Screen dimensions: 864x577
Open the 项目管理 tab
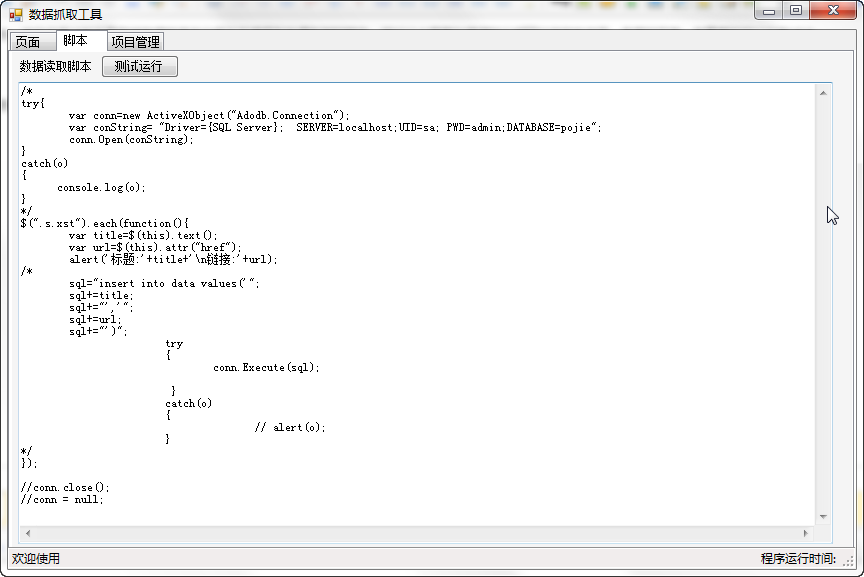(x=136, y=42)
